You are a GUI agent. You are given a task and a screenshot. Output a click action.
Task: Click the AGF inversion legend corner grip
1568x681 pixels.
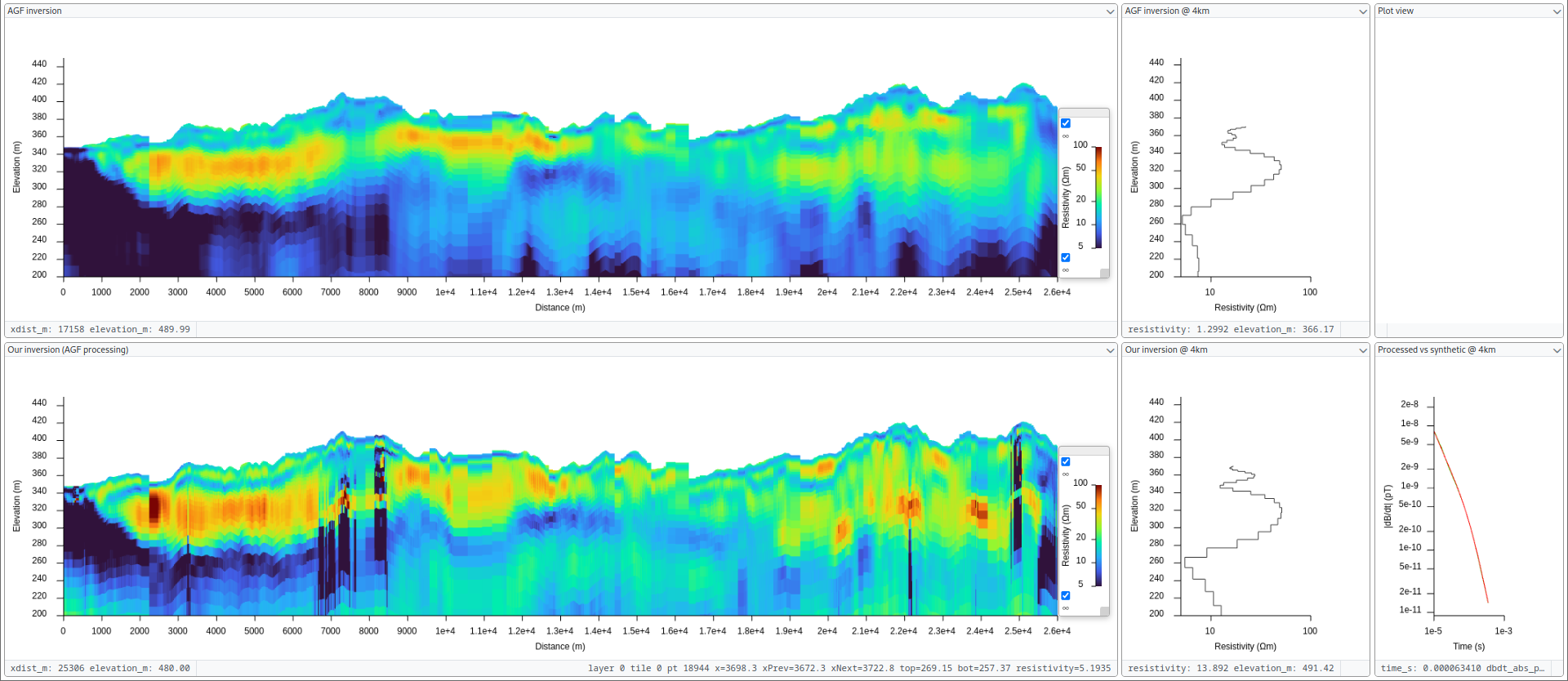click(1105, 274)
